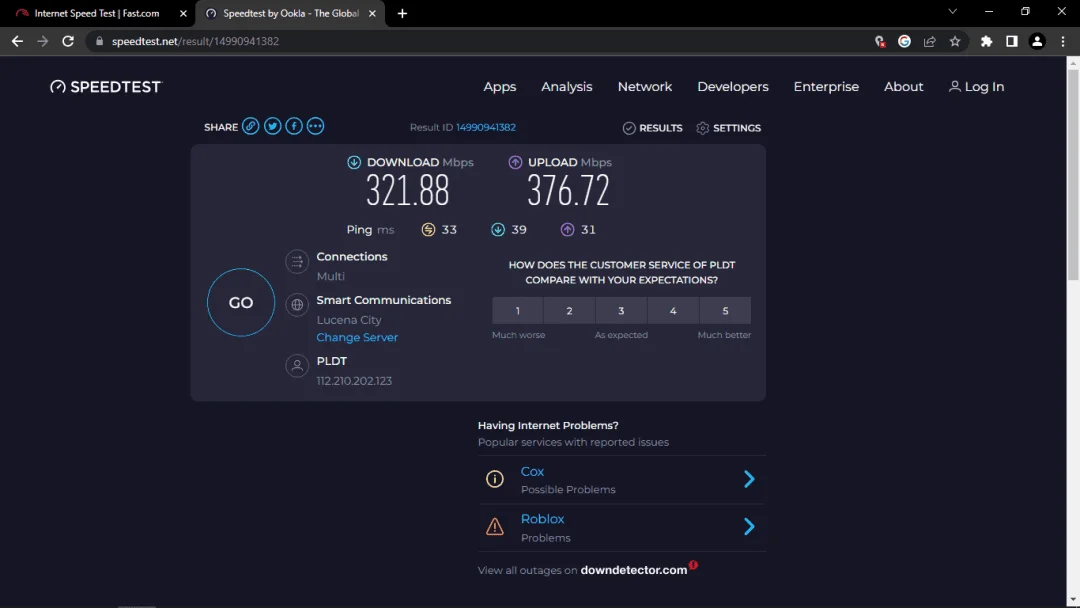Rate customer service 2
Viewport: 1080px width, 608px height.
click(x=570, y=311)
